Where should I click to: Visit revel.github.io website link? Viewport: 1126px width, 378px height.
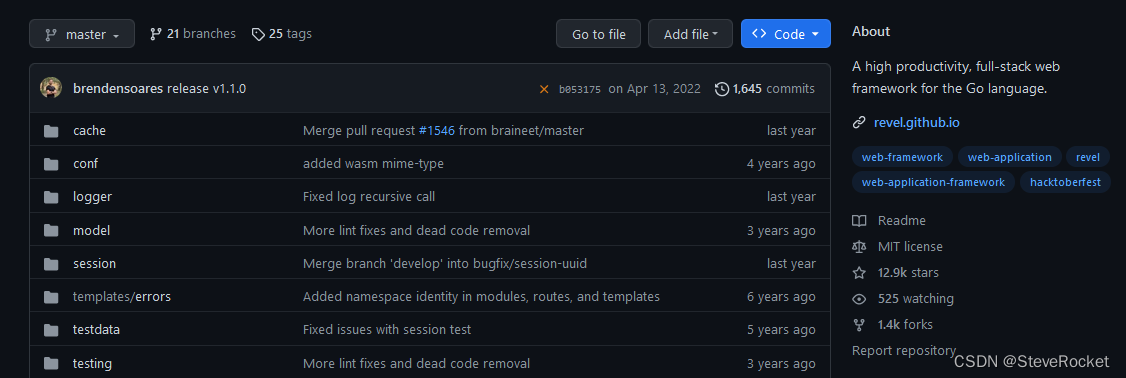pyautogui.click(x=916, y=123)
